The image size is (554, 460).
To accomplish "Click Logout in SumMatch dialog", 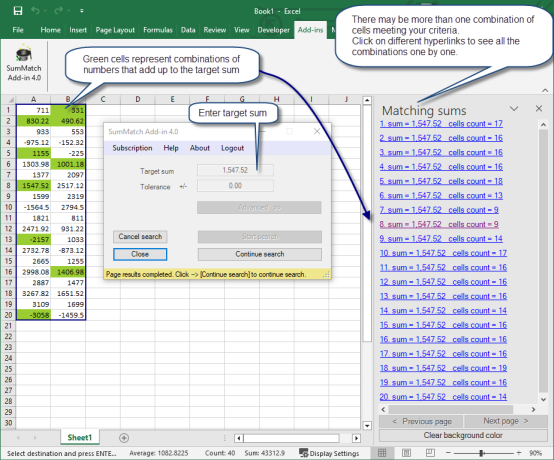I will pyautogui.click(x=232, y=148).
